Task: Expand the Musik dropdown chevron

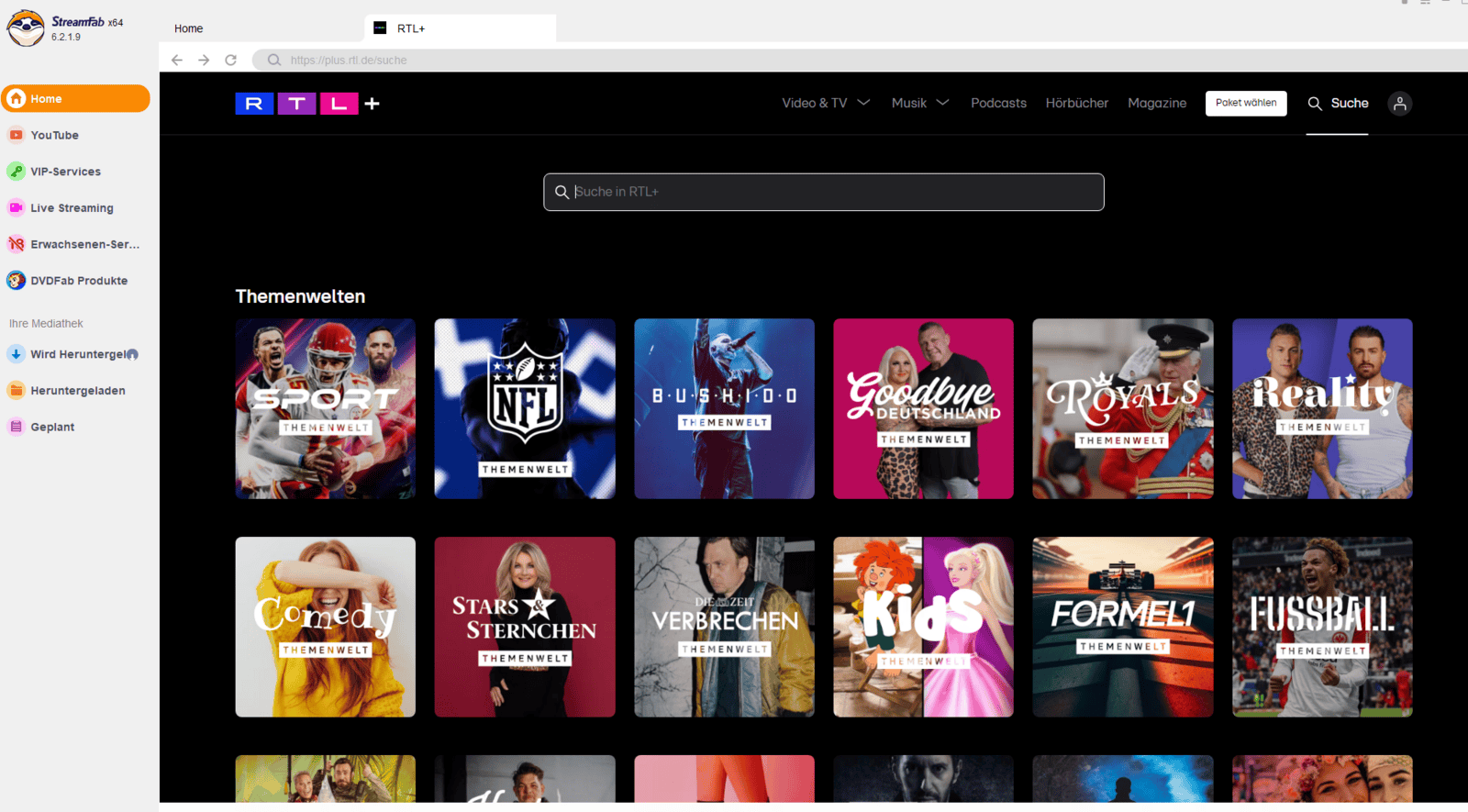Action: 942,103
